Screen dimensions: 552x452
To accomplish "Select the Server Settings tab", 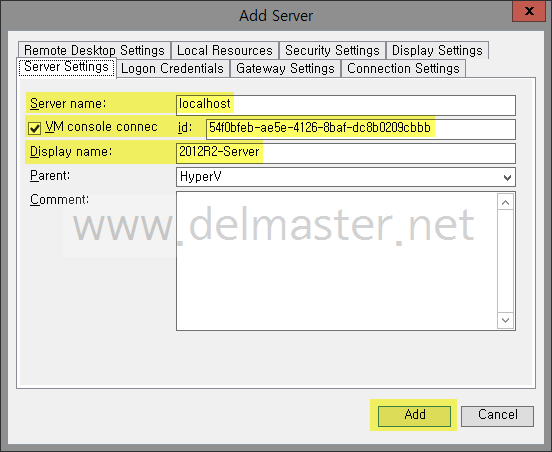I will tap(67, 67).
